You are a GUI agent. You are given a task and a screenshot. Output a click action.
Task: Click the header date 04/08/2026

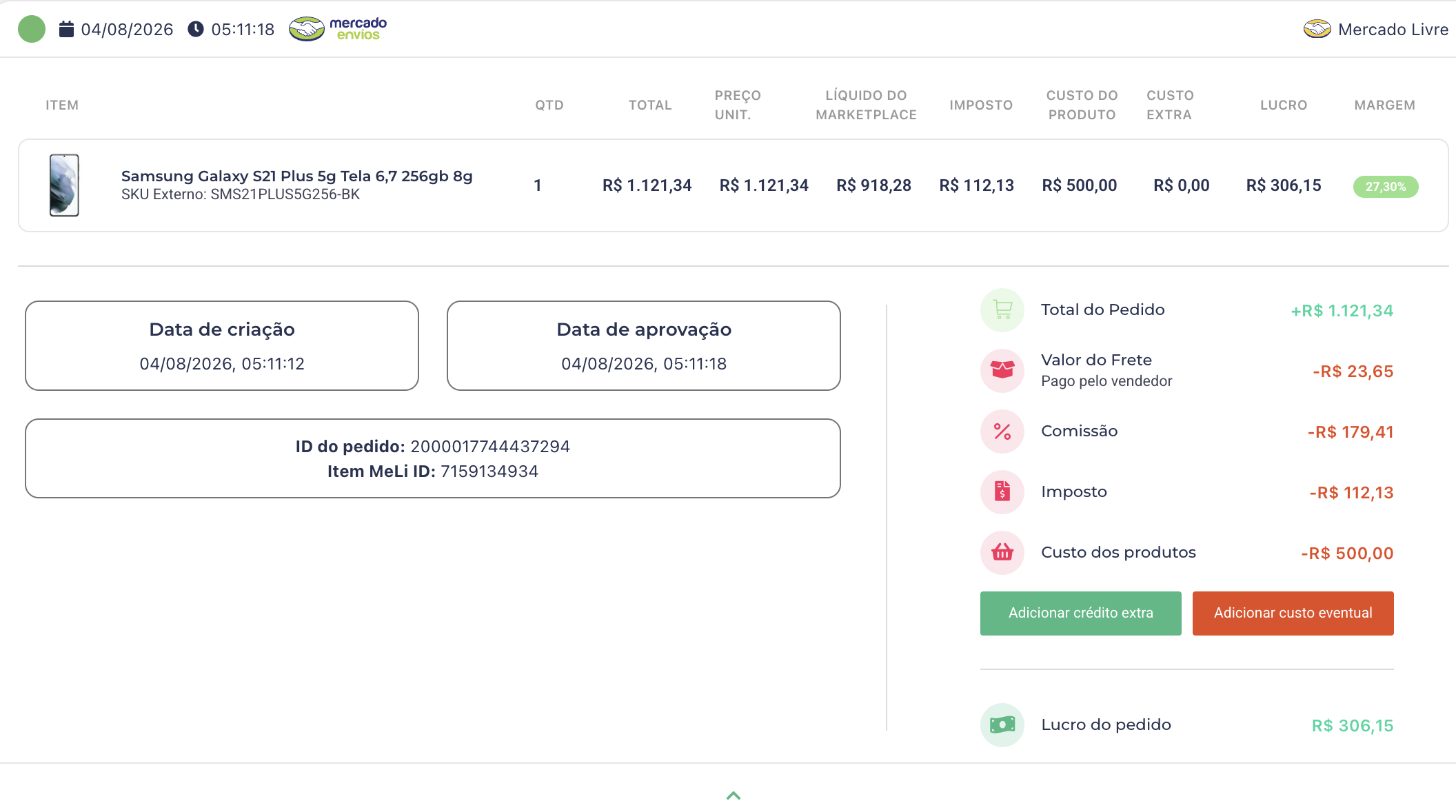point(128,30)
